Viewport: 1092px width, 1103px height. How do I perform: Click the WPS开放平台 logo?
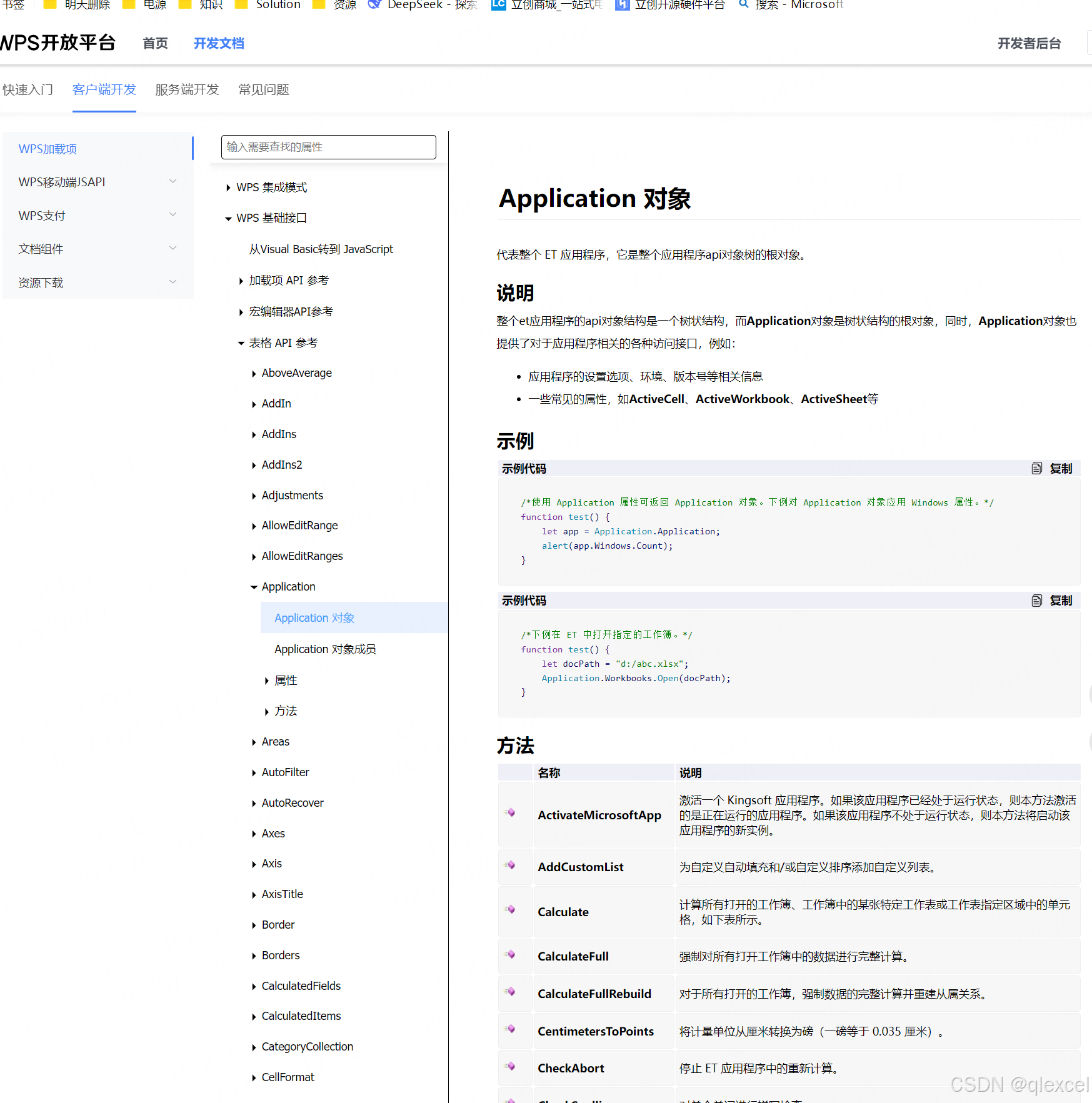coord(58,42)
